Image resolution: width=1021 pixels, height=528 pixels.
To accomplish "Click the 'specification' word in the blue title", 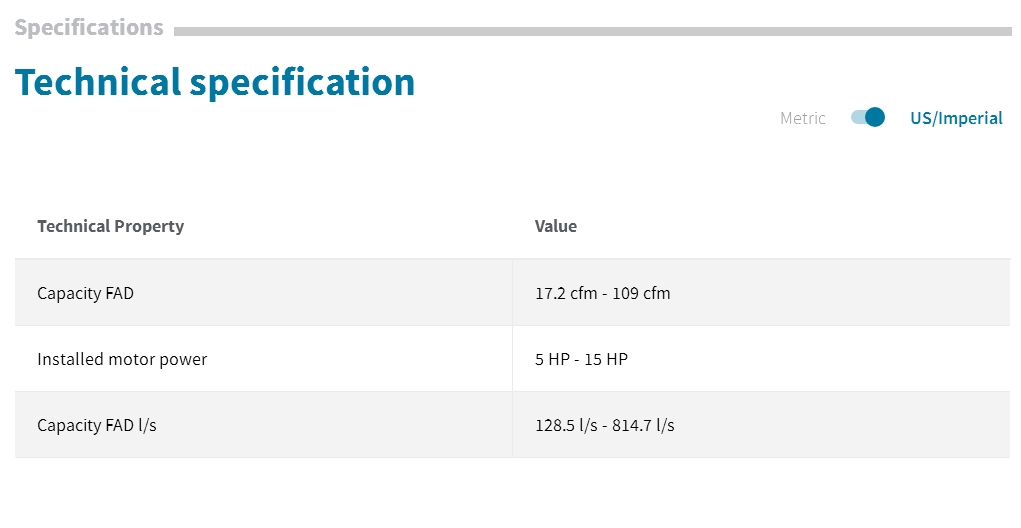I will click(x=302, y=83).
